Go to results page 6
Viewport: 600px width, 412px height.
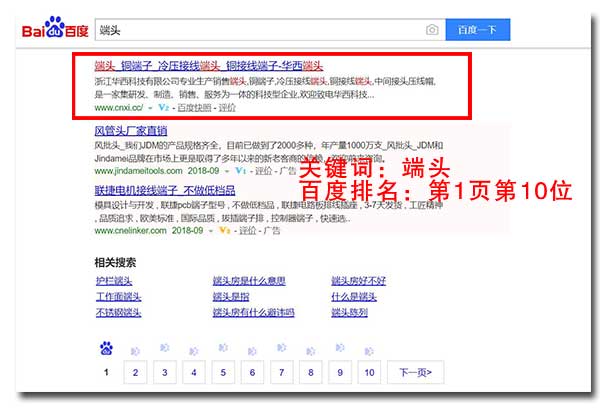pos(252,372)
